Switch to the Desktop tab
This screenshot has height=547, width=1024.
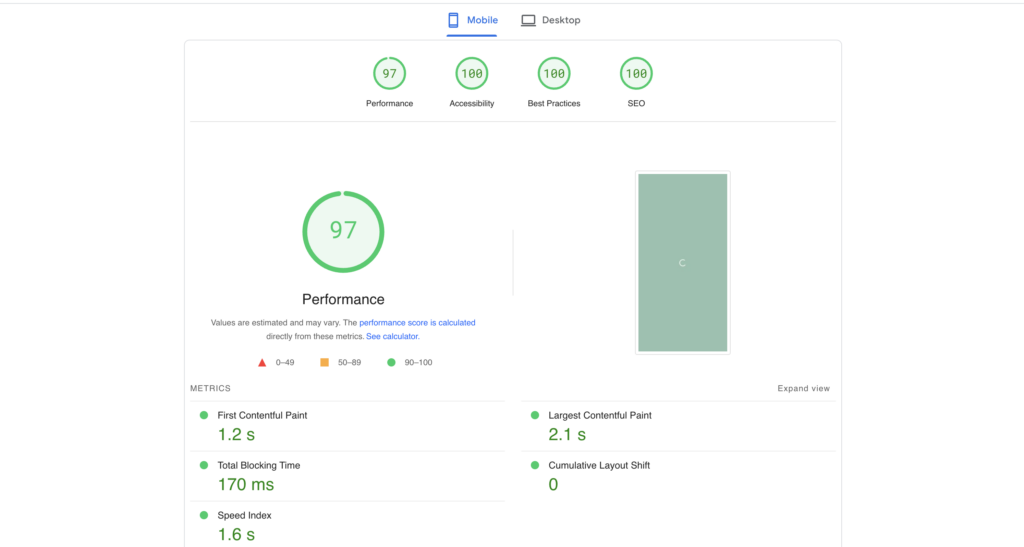point(551,20)
